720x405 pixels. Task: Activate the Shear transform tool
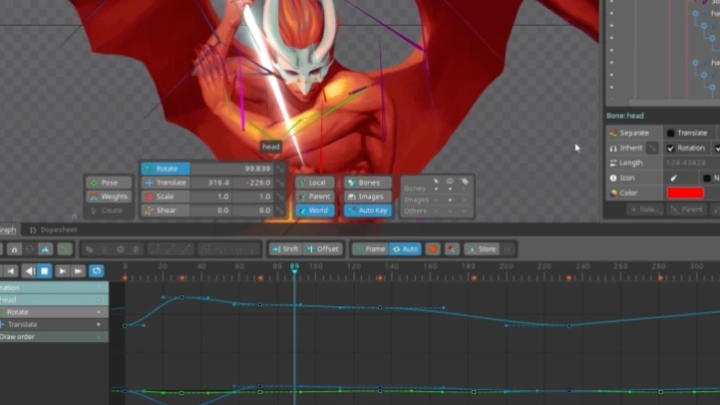pos(166,210)
